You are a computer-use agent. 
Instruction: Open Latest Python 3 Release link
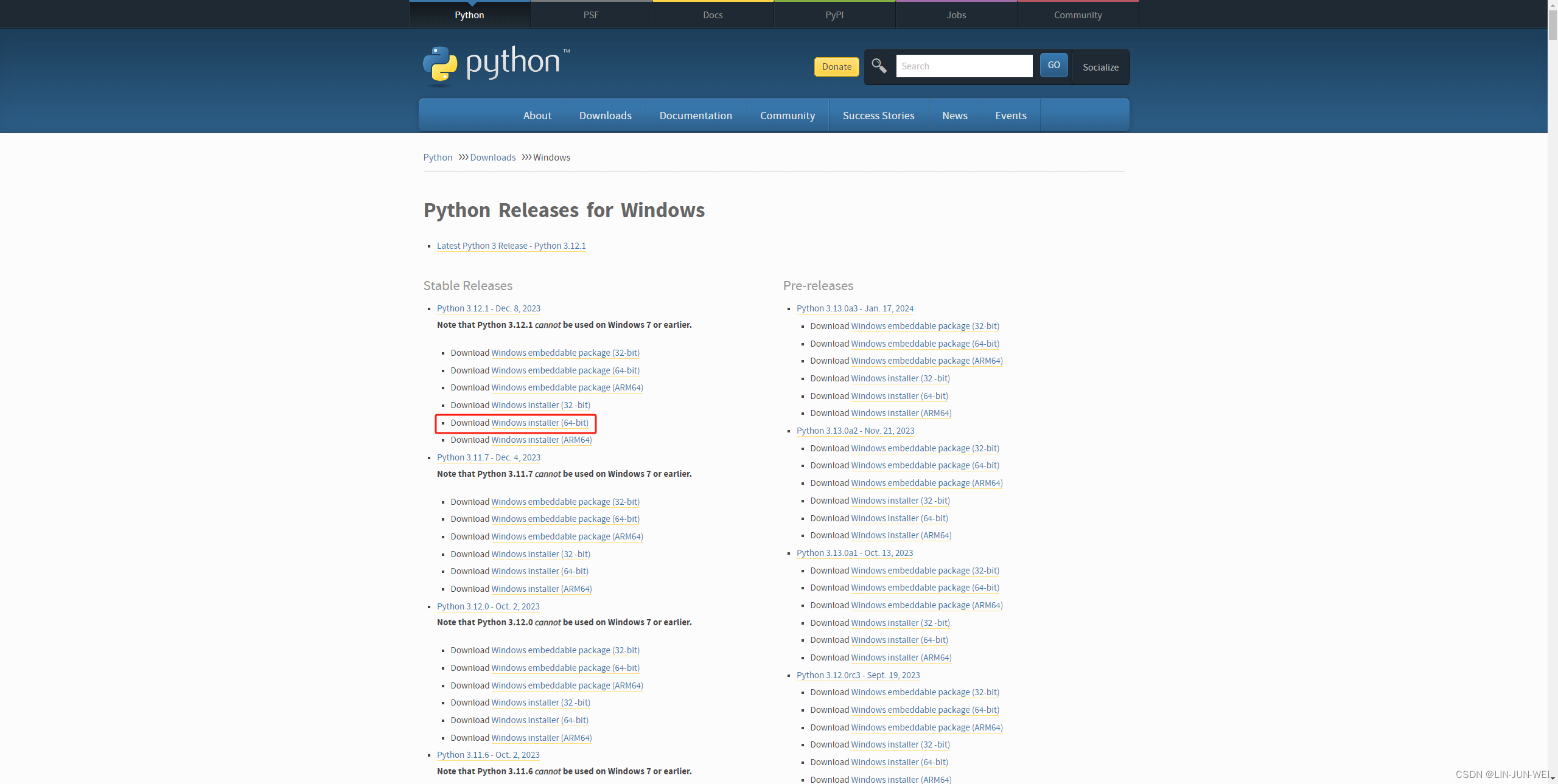[x=511, y=246]
